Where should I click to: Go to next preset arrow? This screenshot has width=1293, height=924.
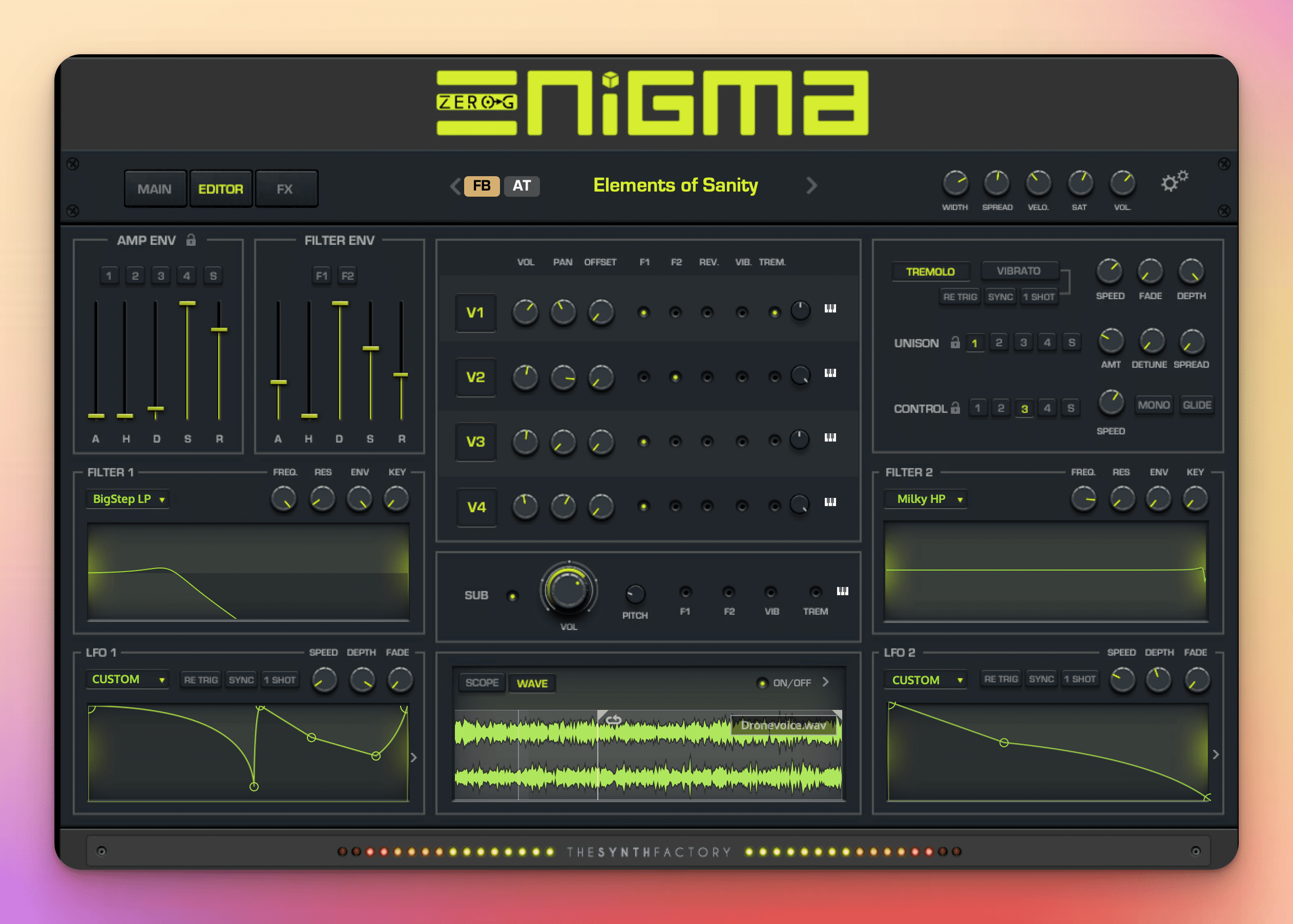coord(812,185)
